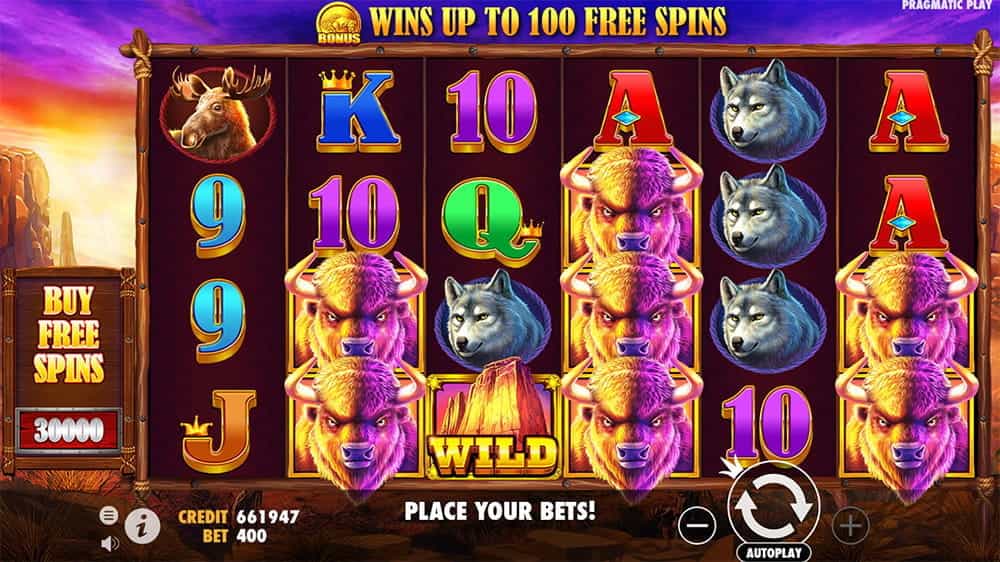Mute sound with the speaker icon

(x=110, y=544)
